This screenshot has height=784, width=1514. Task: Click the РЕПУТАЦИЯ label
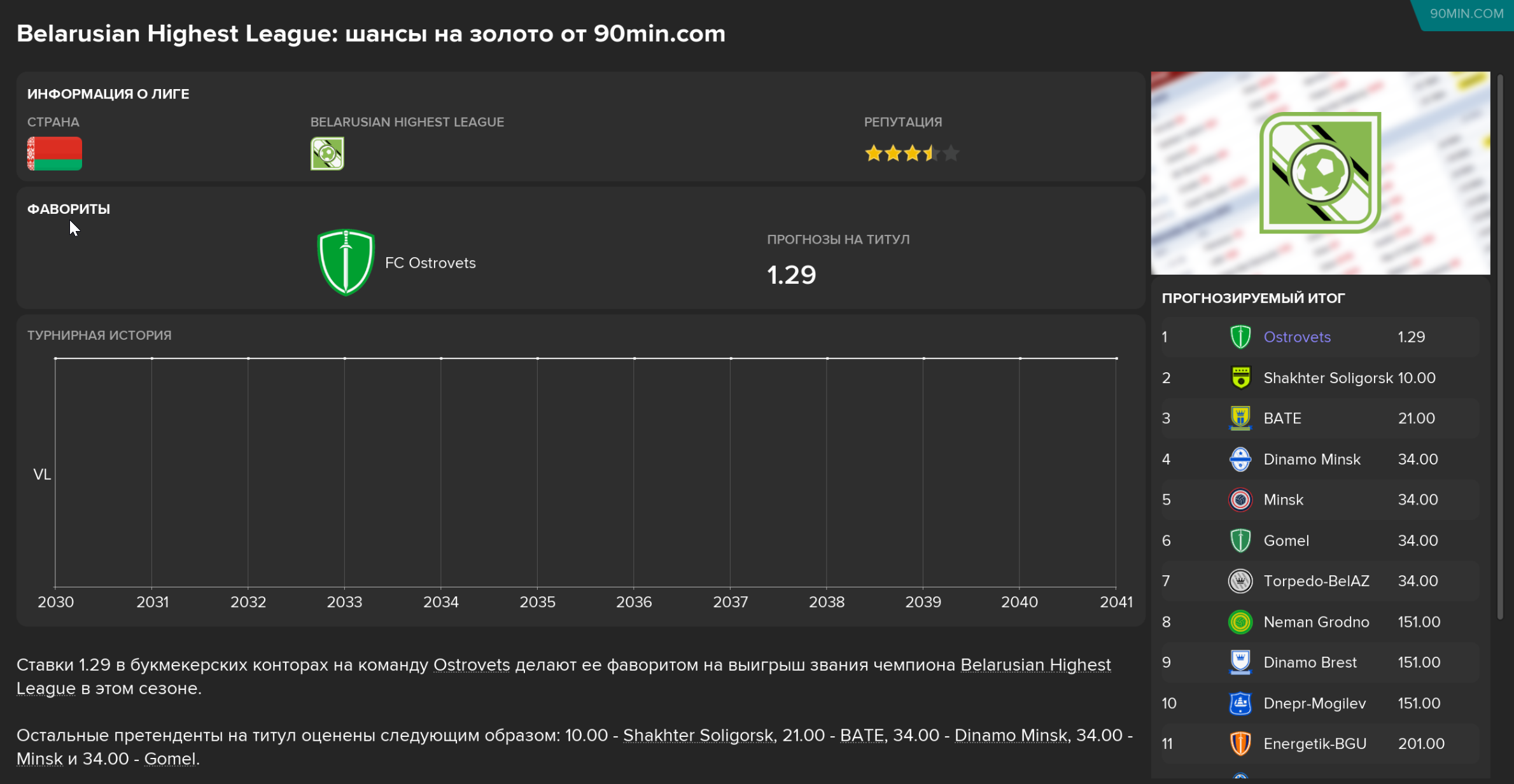903,122
